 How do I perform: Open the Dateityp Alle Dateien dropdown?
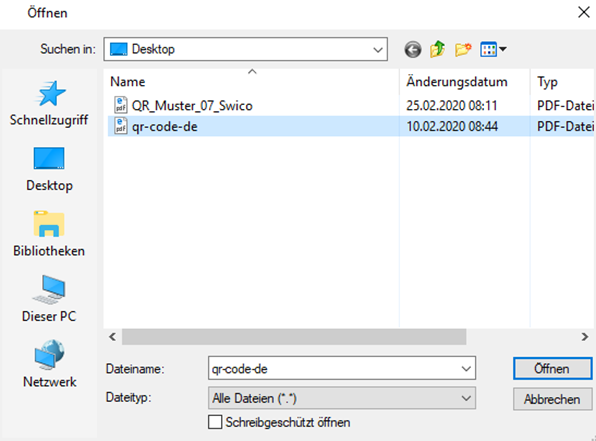point(342,398)
